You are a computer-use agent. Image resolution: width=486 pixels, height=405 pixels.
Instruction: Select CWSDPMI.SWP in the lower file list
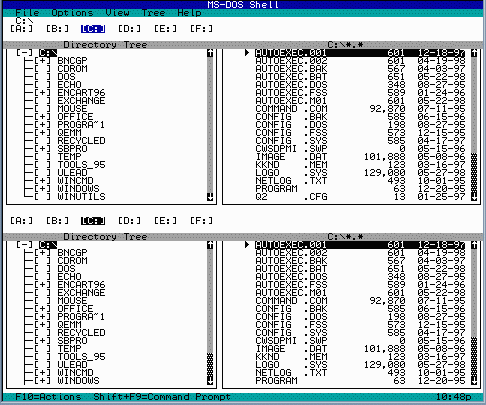360,341
